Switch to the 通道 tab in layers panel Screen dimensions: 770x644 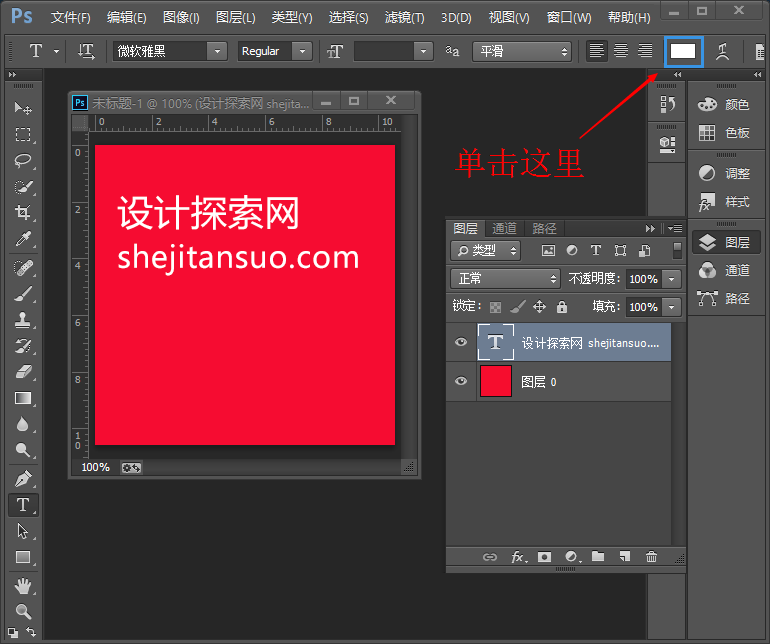tap(505, 228)
